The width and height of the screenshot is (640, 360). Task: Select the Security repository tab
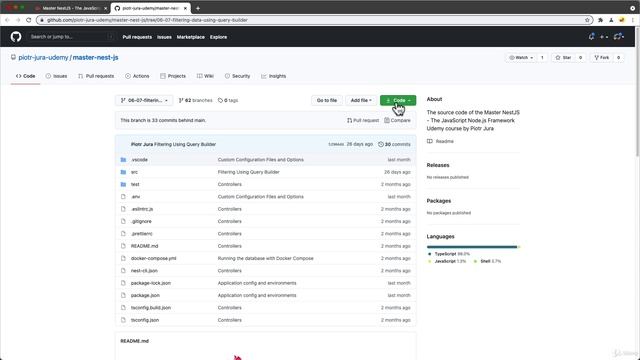pyautogui.click(x=238, y=76)
